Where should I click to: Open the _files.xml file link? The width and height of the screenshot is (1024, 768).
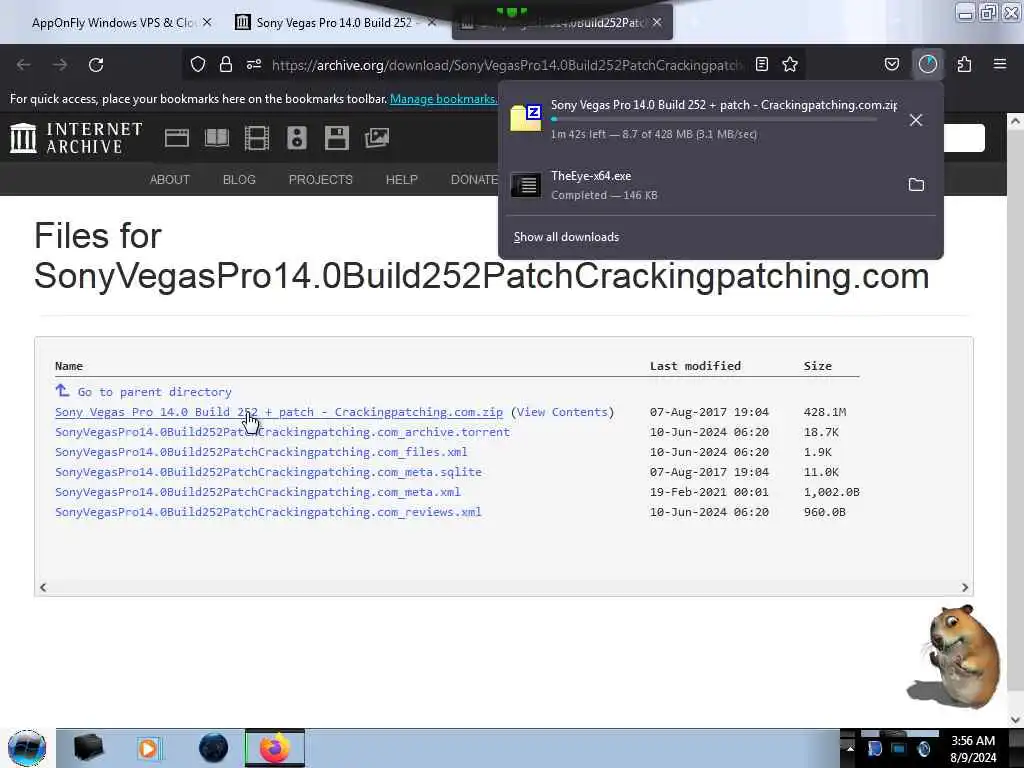tap(261, 452)
